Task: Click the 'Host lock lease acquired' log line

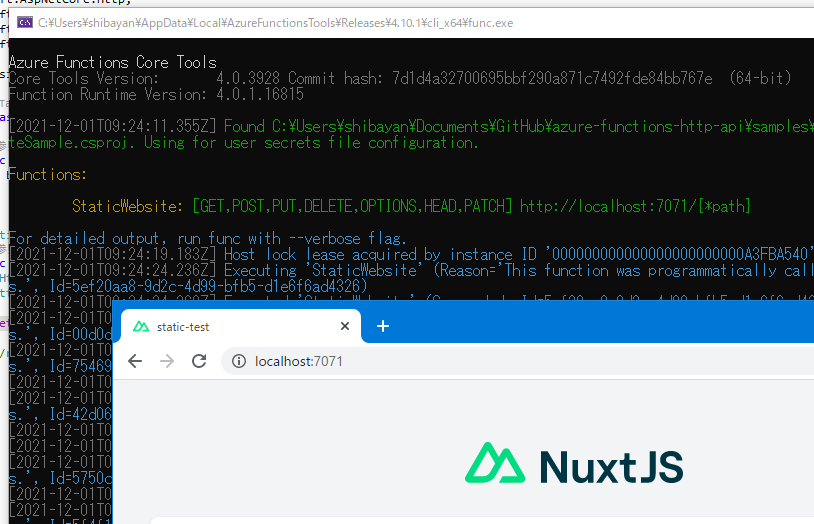Action: [x=411, y=254]
